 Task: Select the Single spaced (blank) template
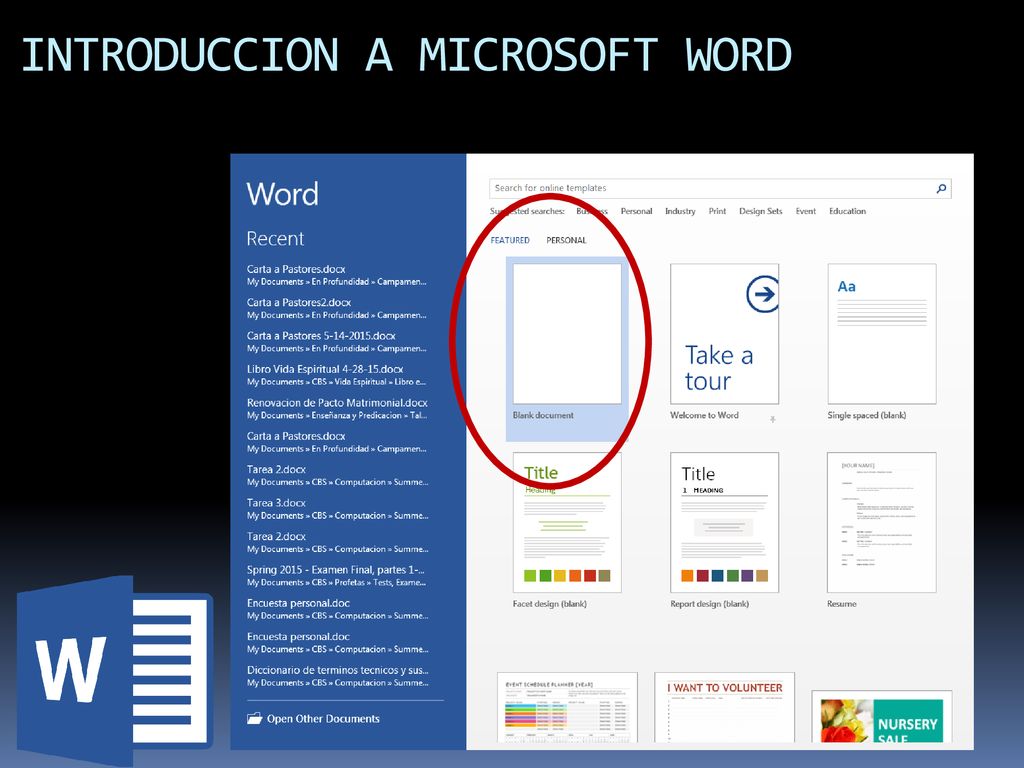(x=882, y=334)
